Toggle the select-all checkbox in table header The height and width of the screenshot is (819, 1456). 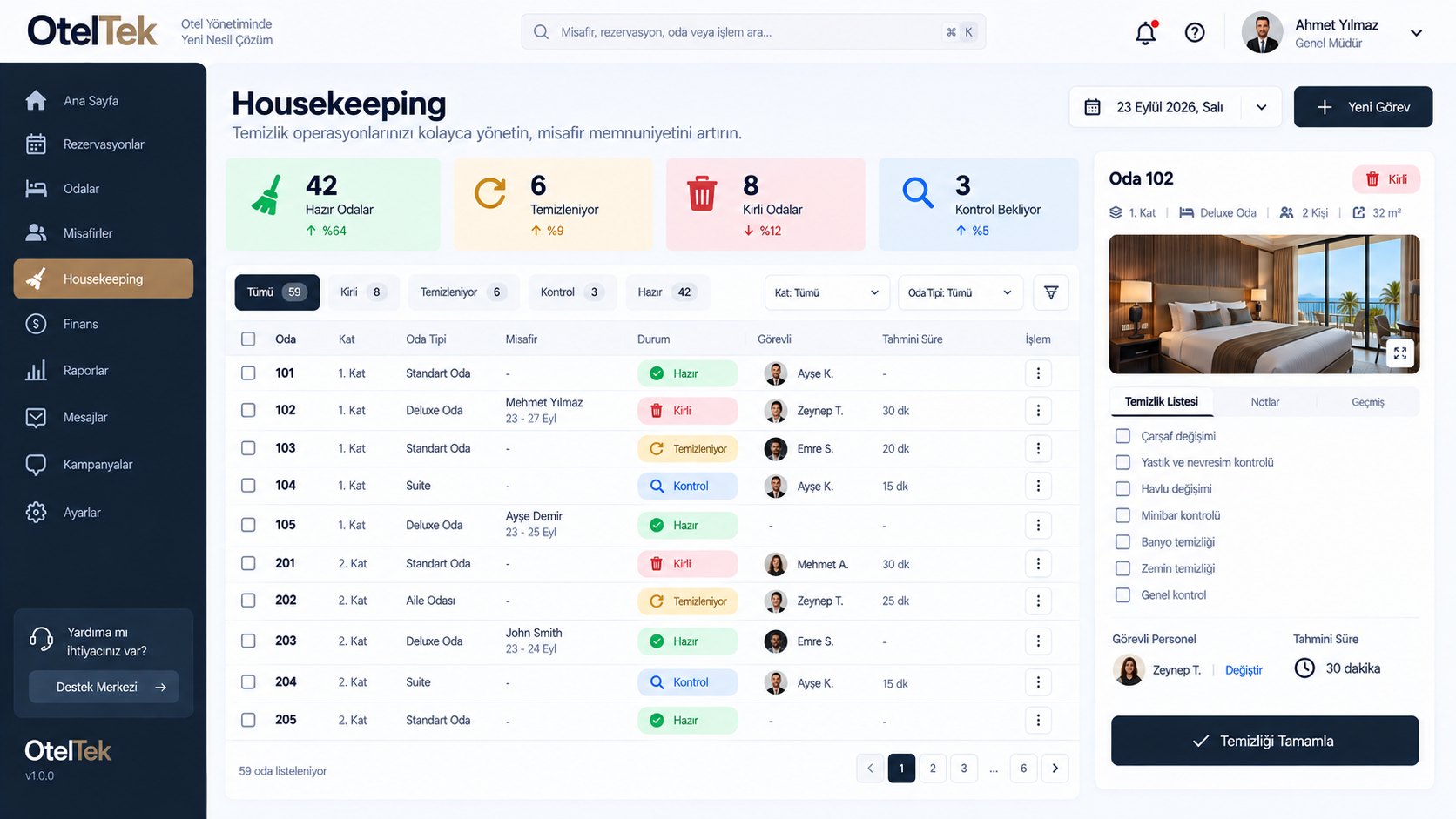[248, 339]
